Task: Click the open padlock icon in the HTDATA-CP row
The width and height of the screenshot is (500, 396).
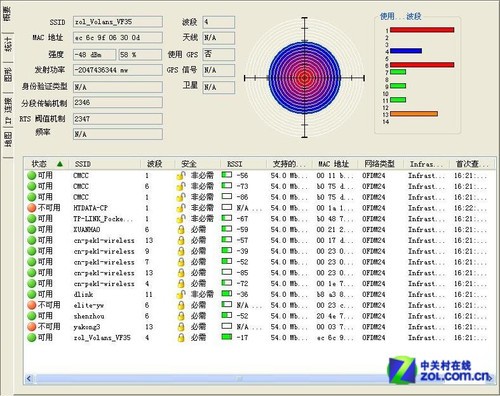Action: (181, 208)
